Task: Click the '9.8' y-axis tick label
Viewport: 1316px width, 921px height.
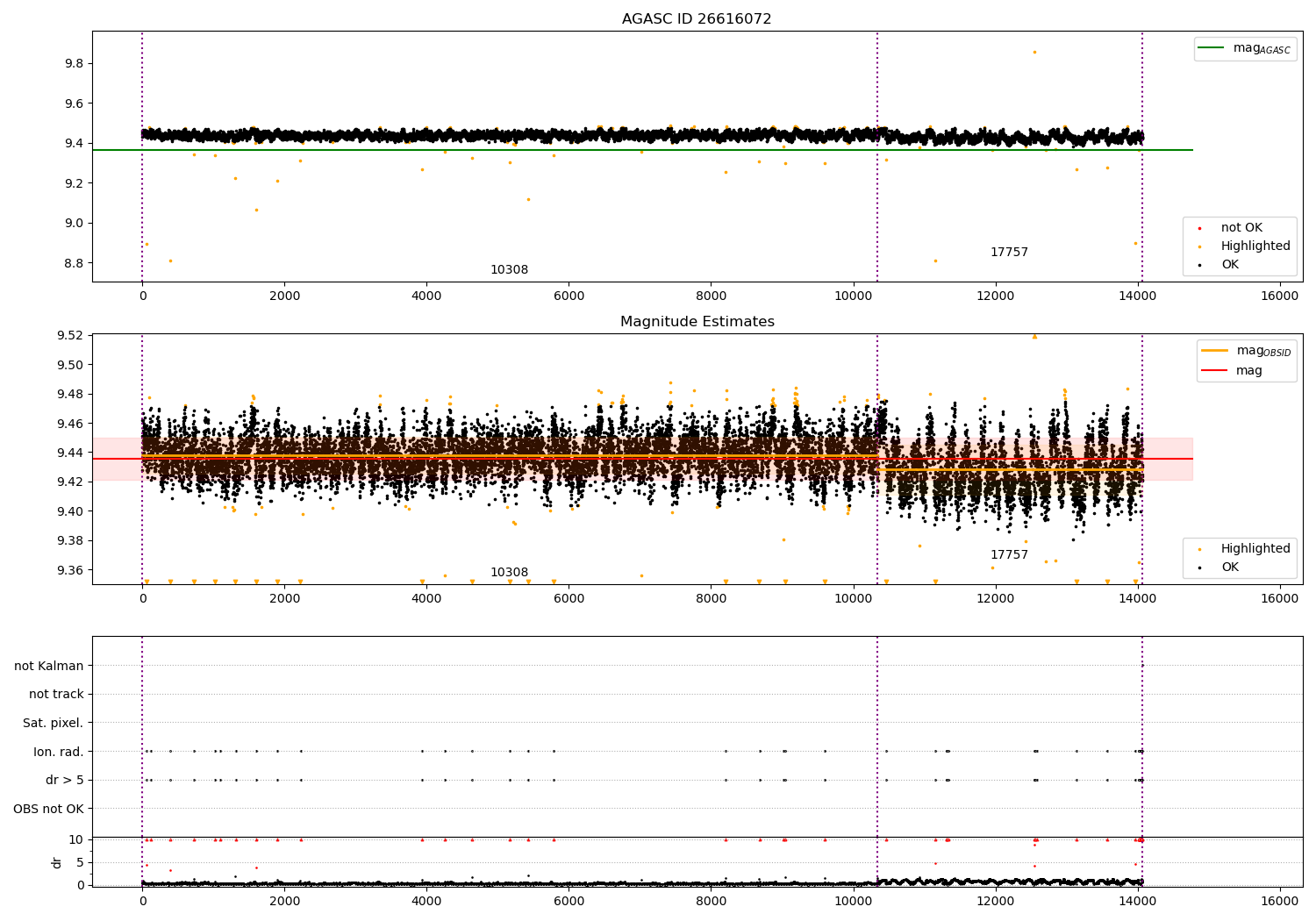Action: [74, 63]
